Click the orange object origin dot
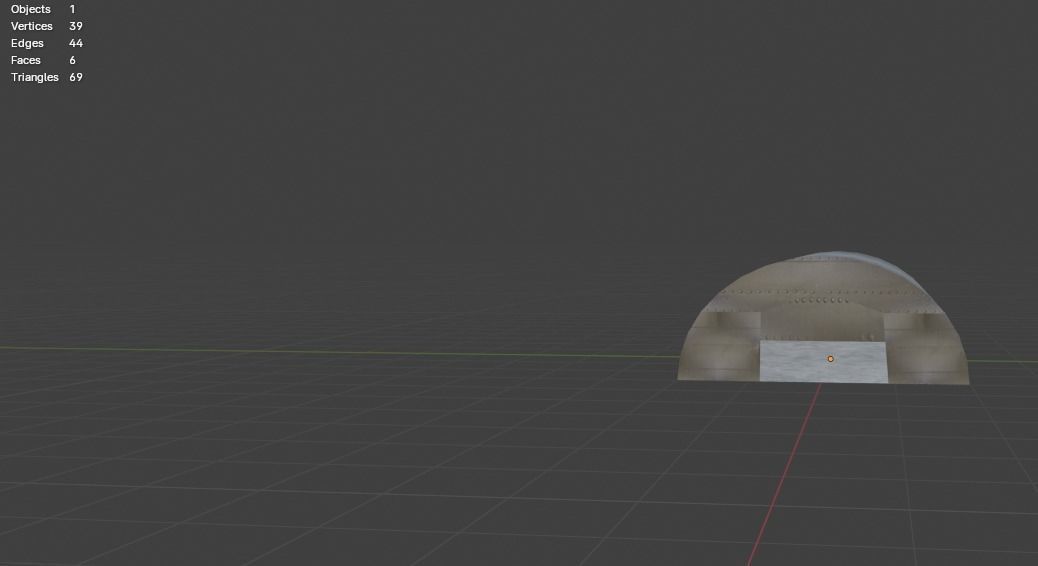The image size is (1038, 566). pos(830,359)
